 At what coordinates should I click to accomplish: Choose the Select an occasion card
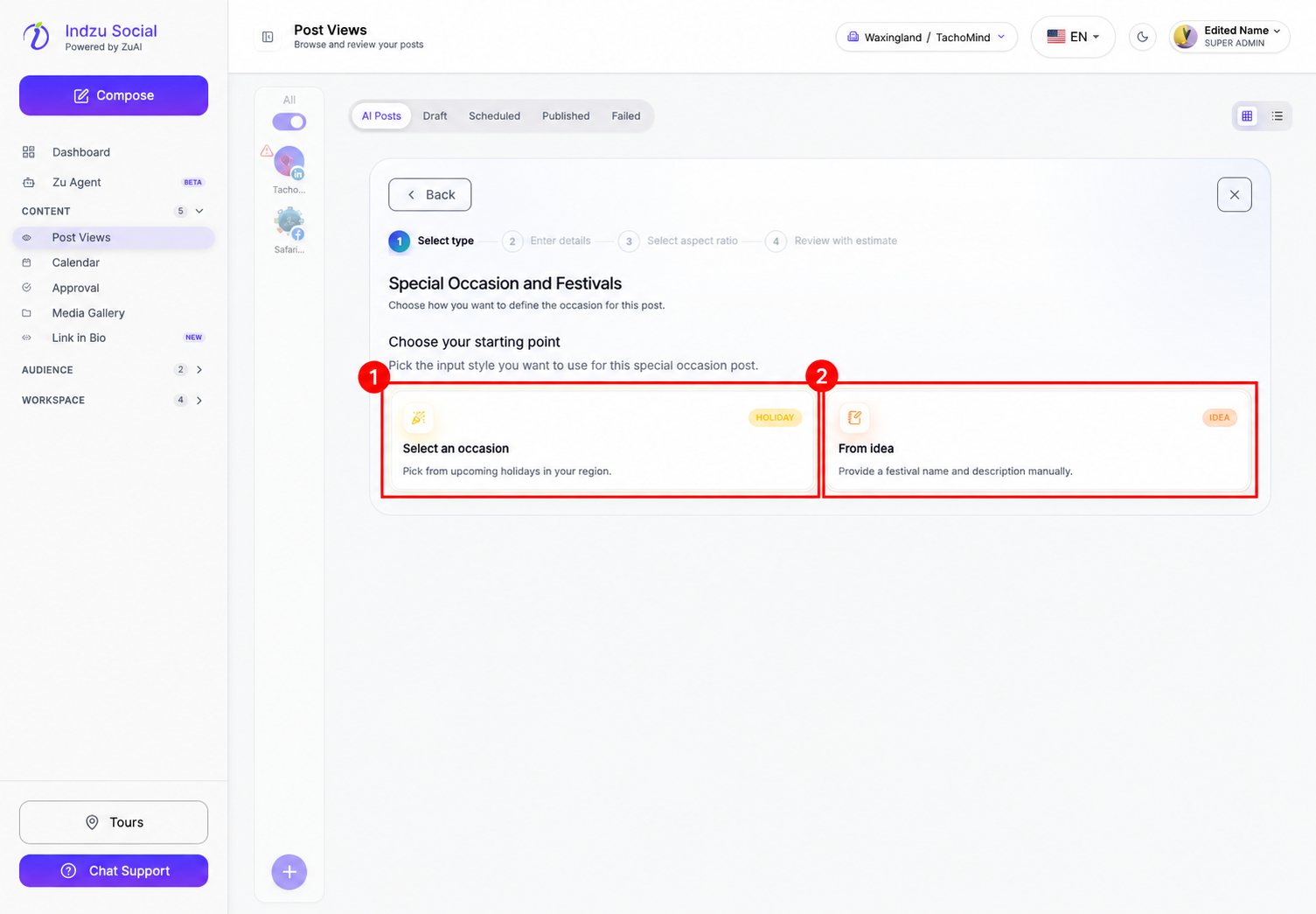click(602, 440)
